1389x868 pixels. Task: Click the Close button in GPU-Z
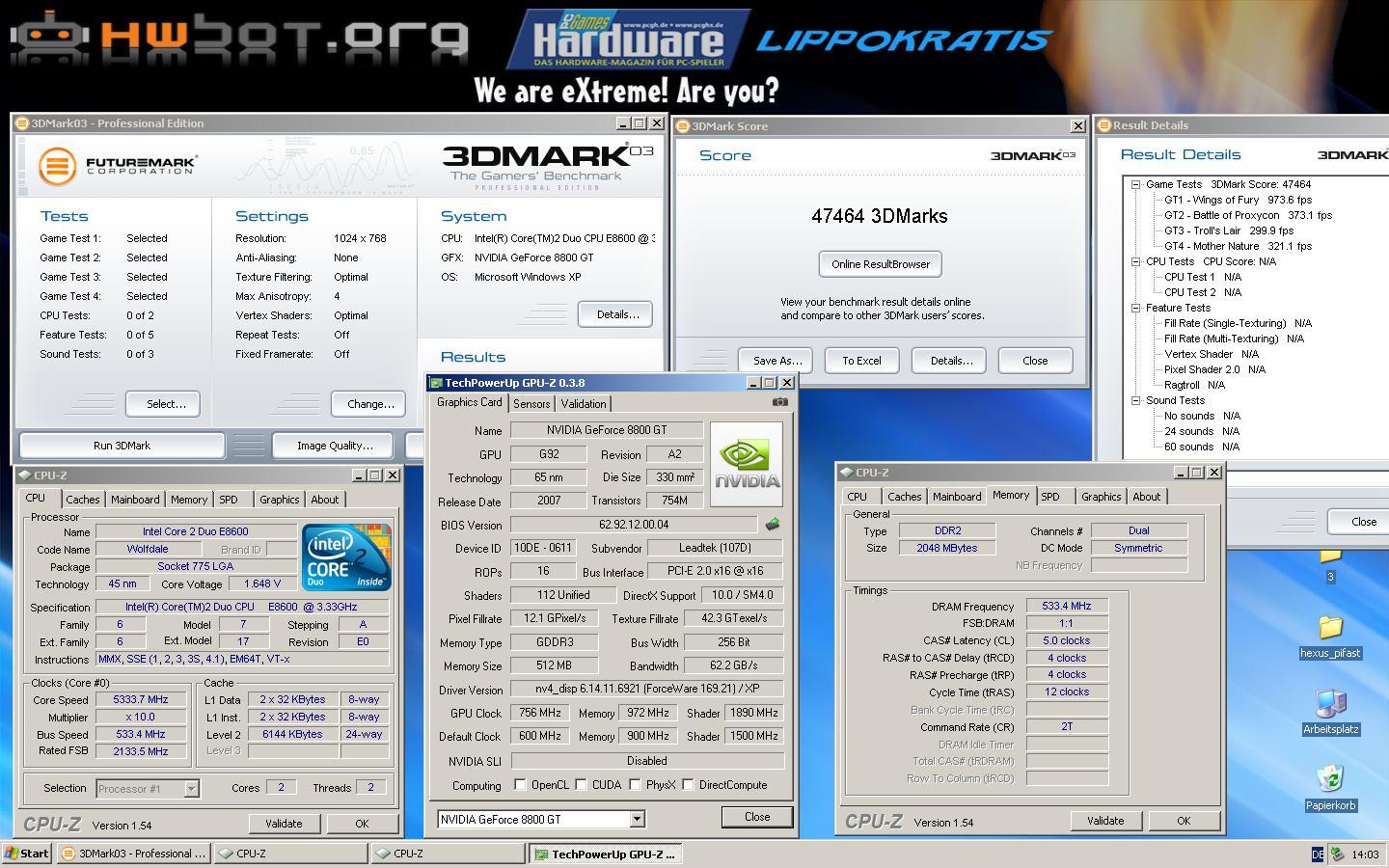[x=757, y=817]
